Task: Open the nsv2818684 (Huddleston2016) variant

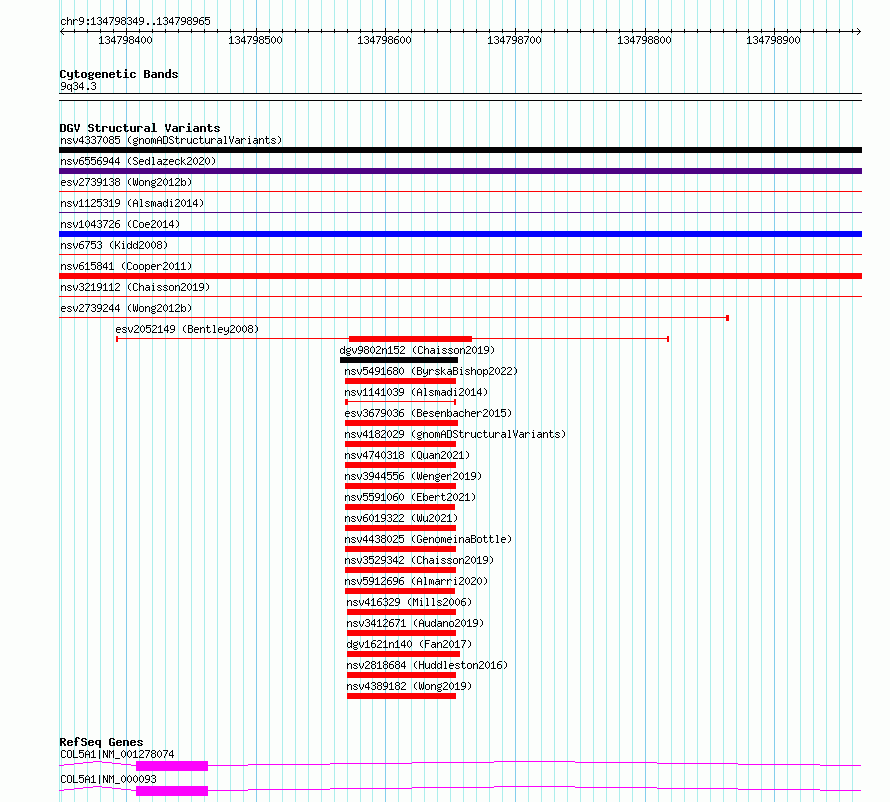Action: point(427,665)
